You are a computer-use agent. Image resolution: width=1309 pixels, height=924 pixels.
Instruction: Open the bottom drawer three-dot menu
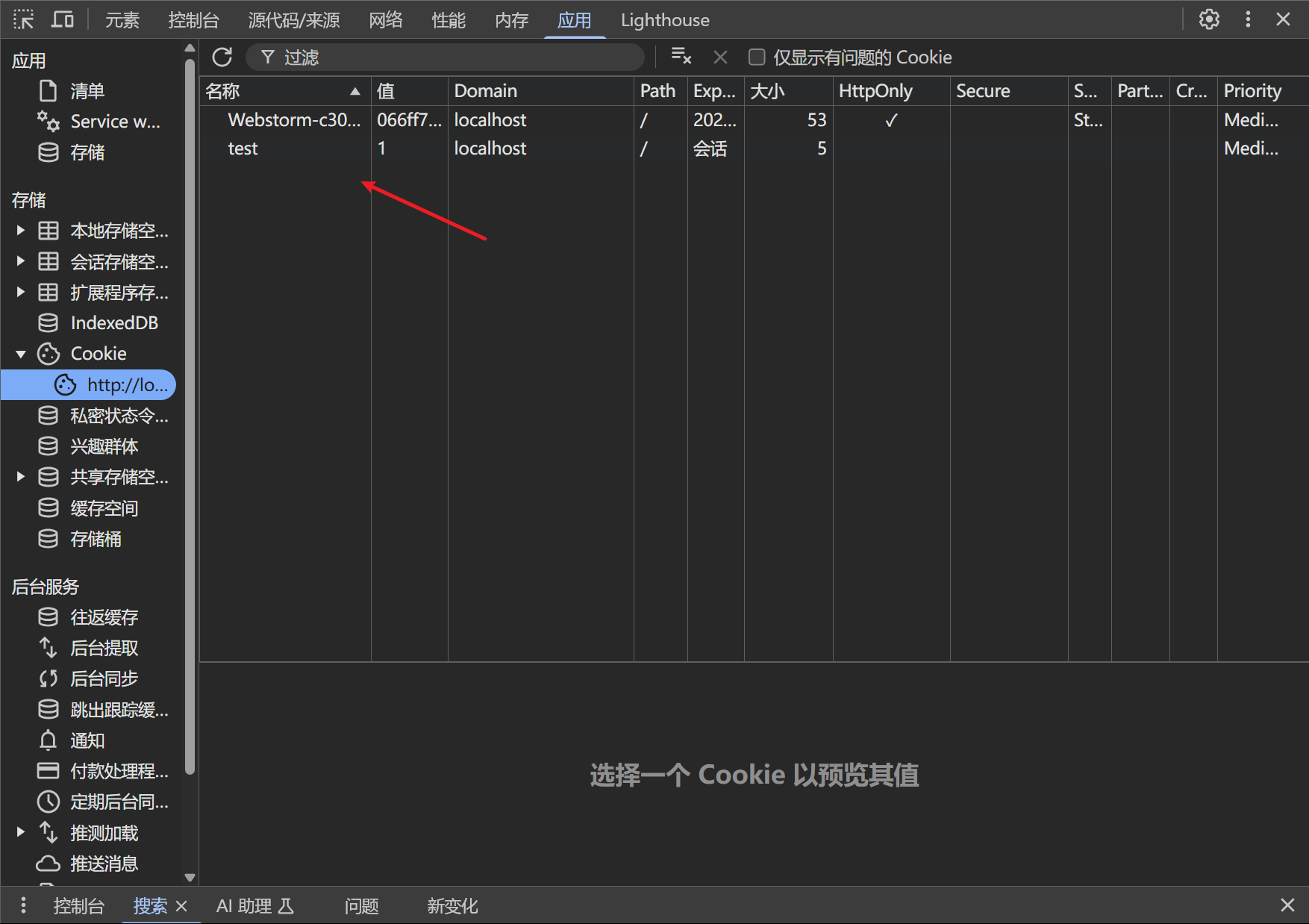point(24,905)
